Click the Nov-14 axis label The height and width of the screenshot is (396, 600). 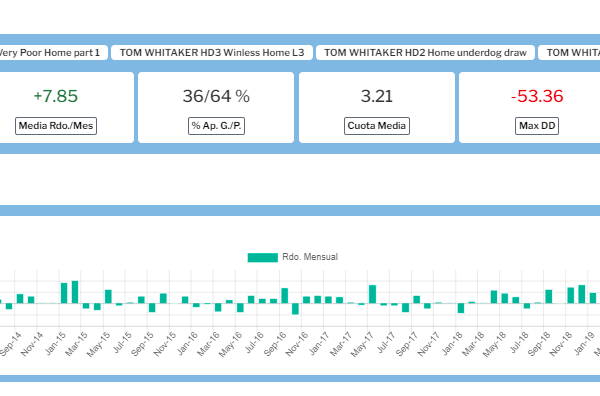coord(32,344)
